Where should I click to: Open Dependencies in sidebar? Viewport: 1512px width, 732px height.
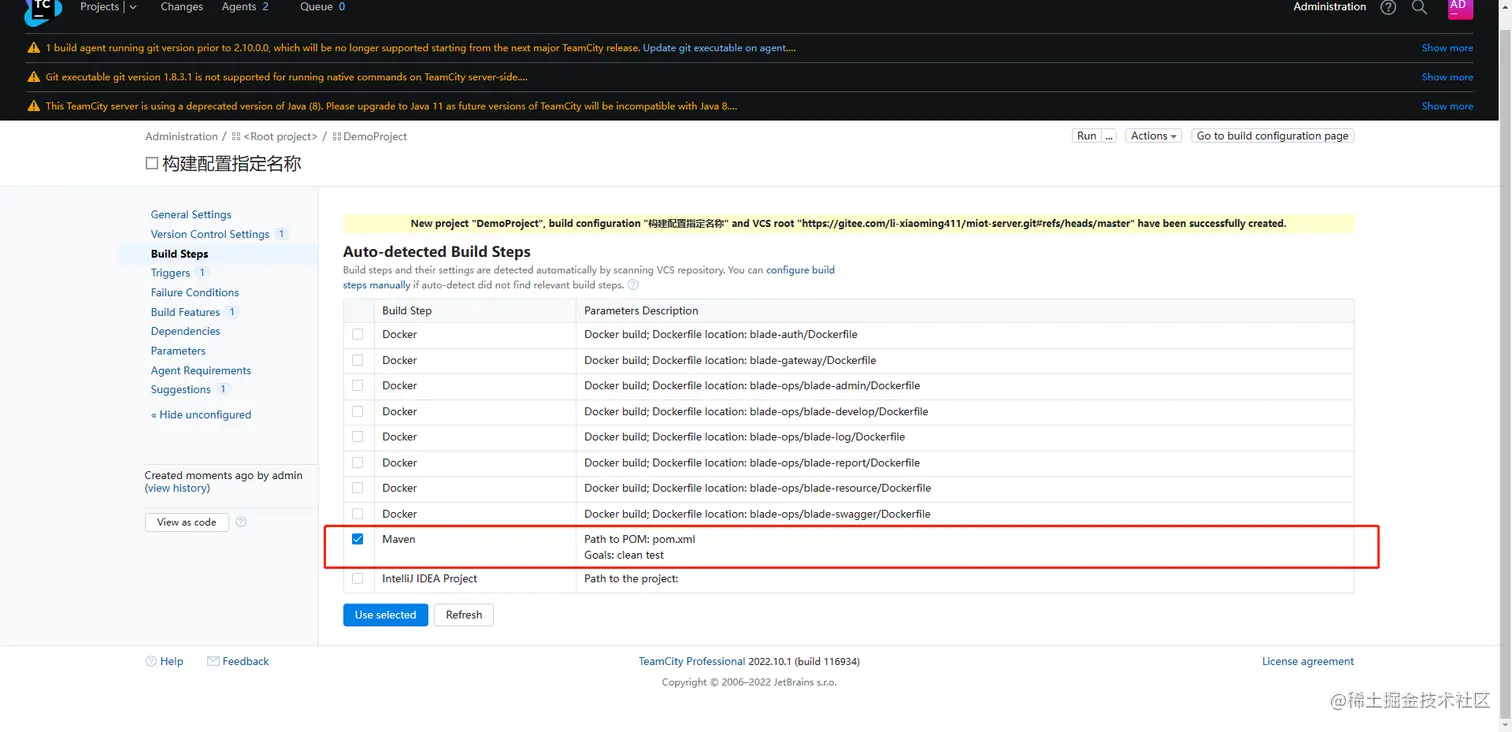[185, 331]
